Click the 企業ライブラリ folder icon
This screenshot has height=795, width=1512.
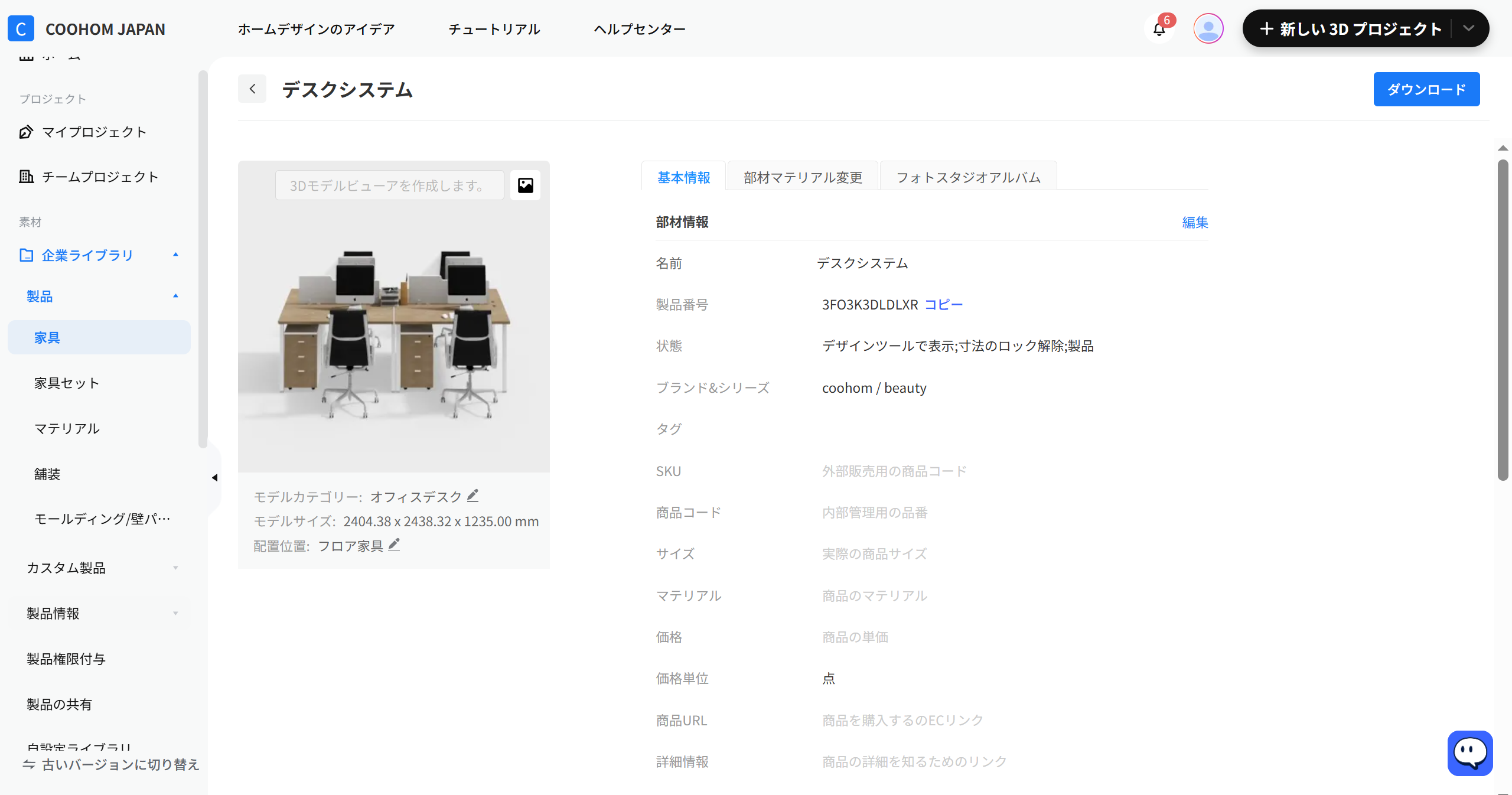tap(26, 255)
